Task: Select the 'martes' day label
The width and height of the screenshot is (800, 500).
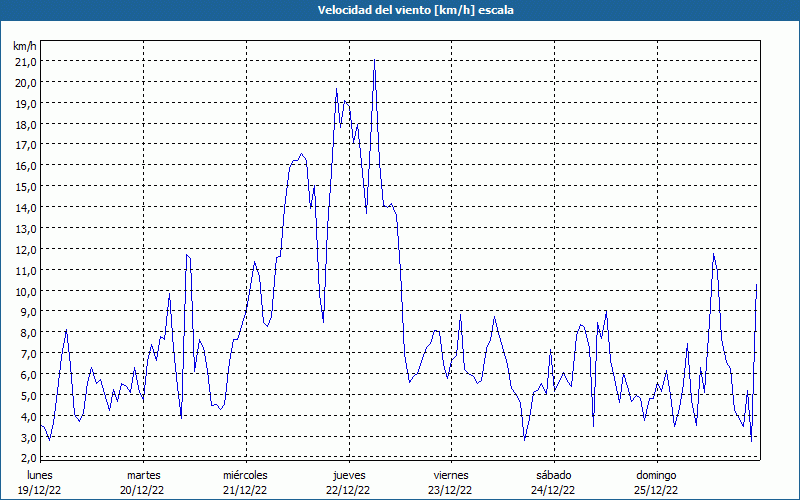Action: pos(143,475)
